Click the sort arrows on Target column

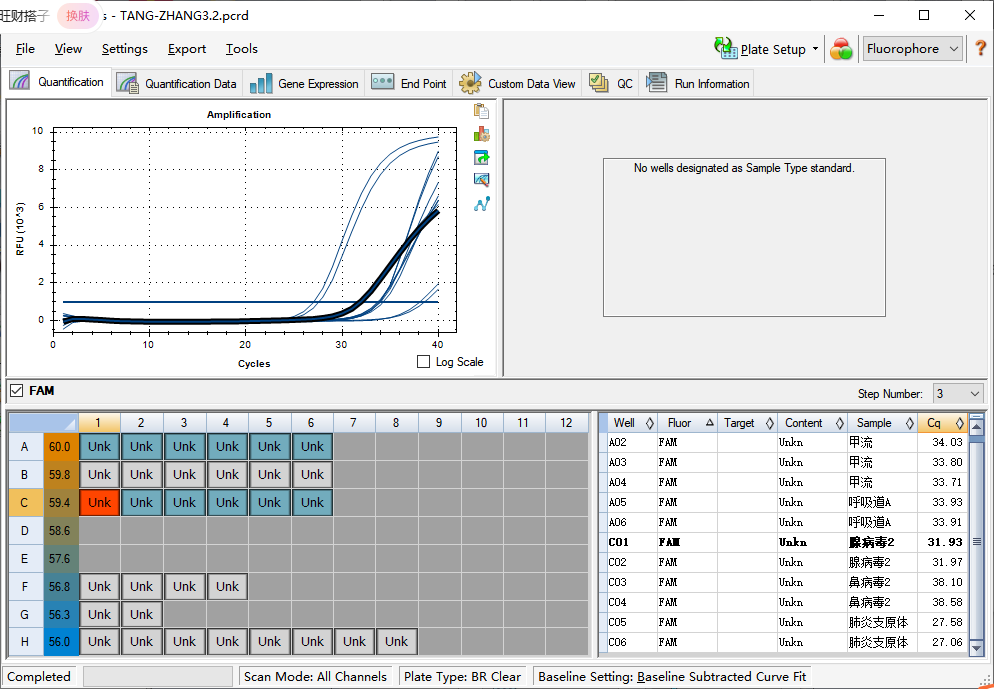[770, 423]
